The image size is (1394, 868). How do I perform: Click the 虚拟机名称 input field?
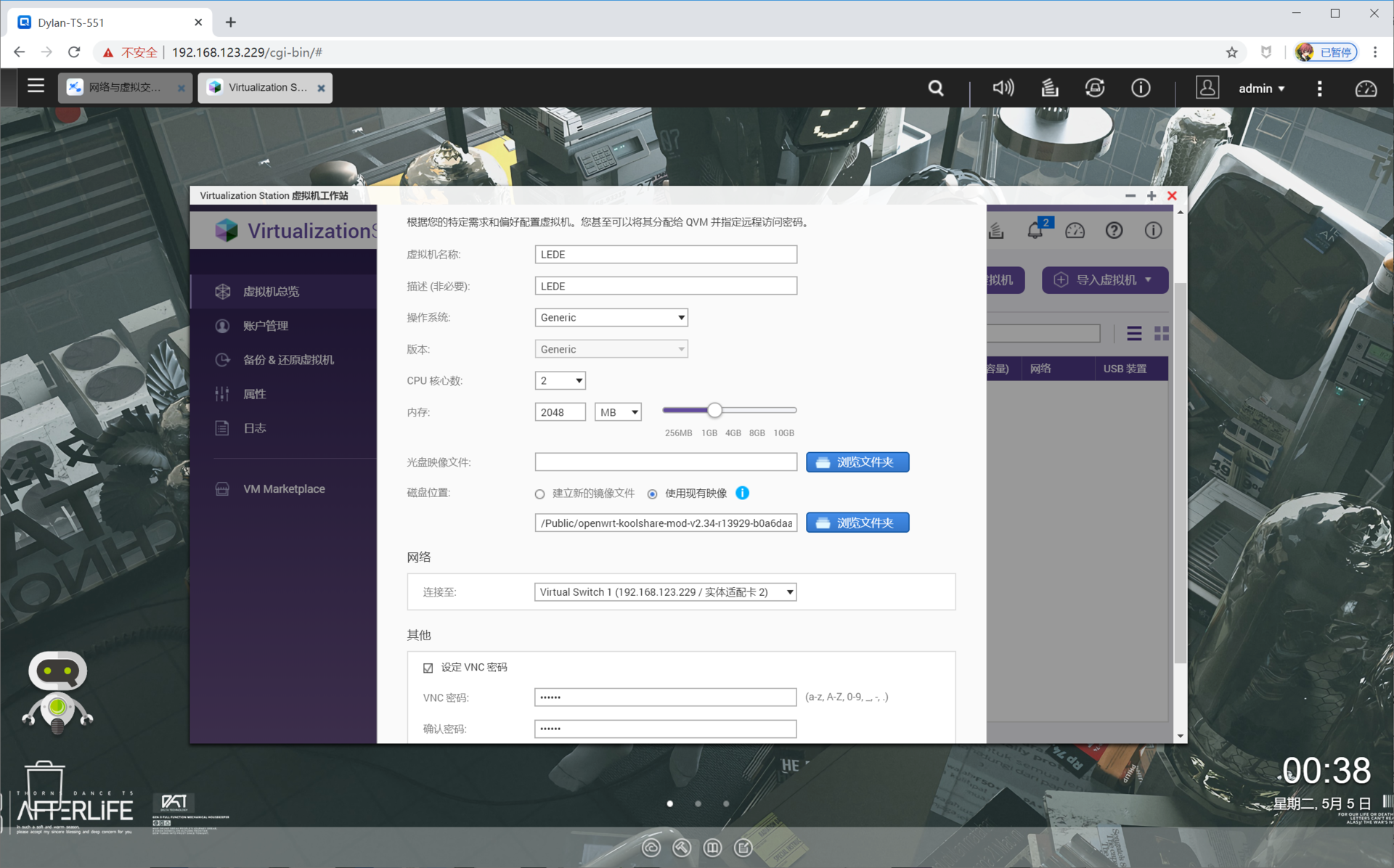tap(665, 255)
